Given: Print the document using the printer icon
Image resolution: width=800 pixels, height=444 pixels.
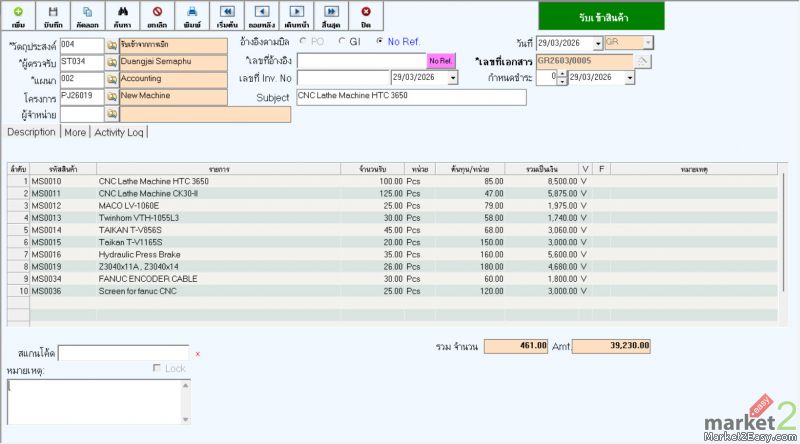Looking at the screenshot, I should (191, 15).
